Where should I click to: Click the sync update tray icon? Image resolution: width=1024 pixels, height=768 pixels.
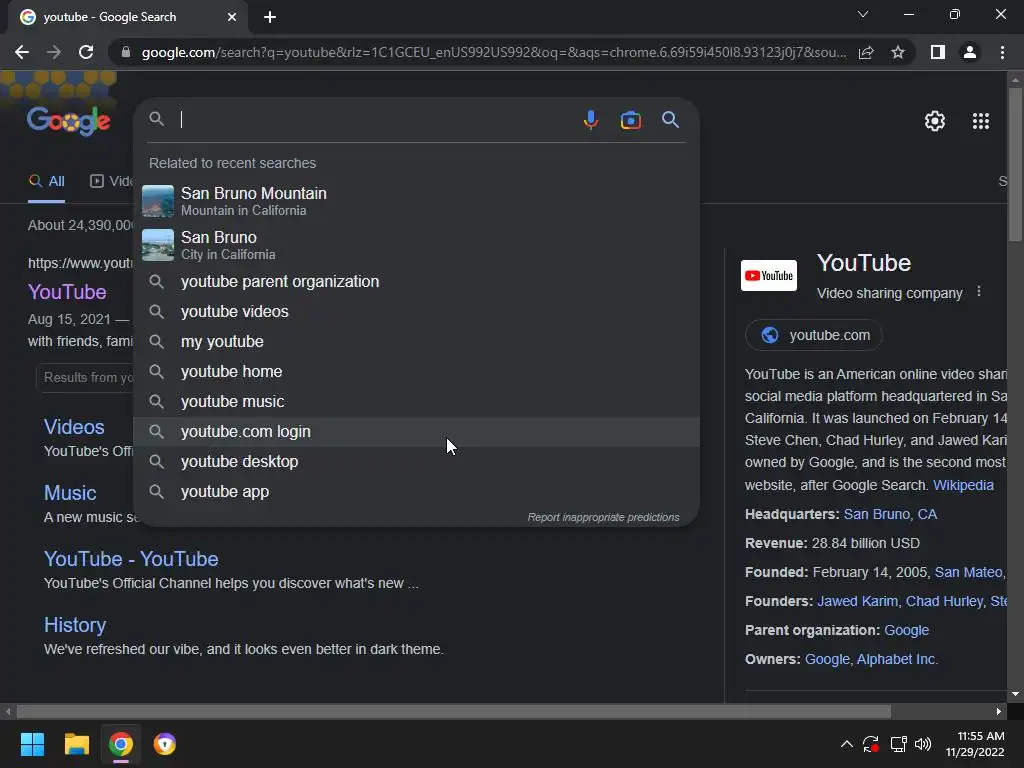(871, 744)
